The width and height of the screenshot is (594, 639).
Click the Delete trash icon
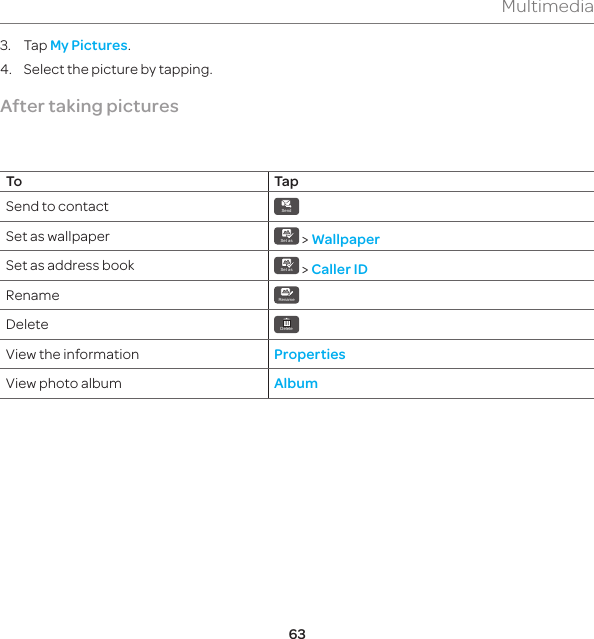click(x=286, y=324)
